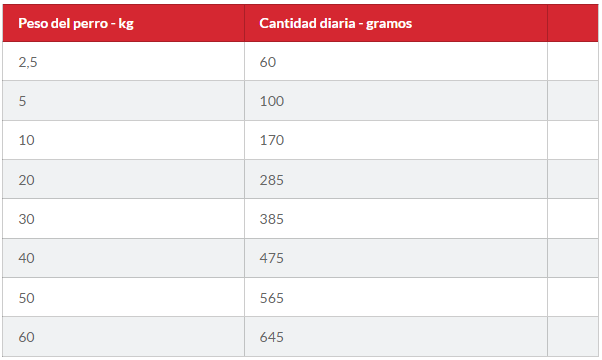
Task: Select the 385 grams cell
Action: point(396,219)
